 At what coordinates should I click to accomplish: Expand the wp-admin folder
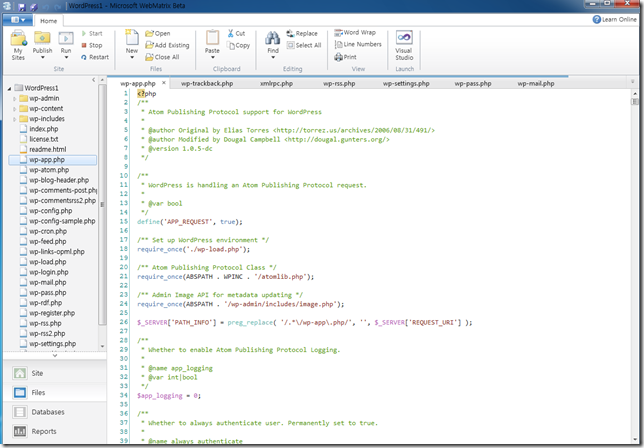pos(14,99)
